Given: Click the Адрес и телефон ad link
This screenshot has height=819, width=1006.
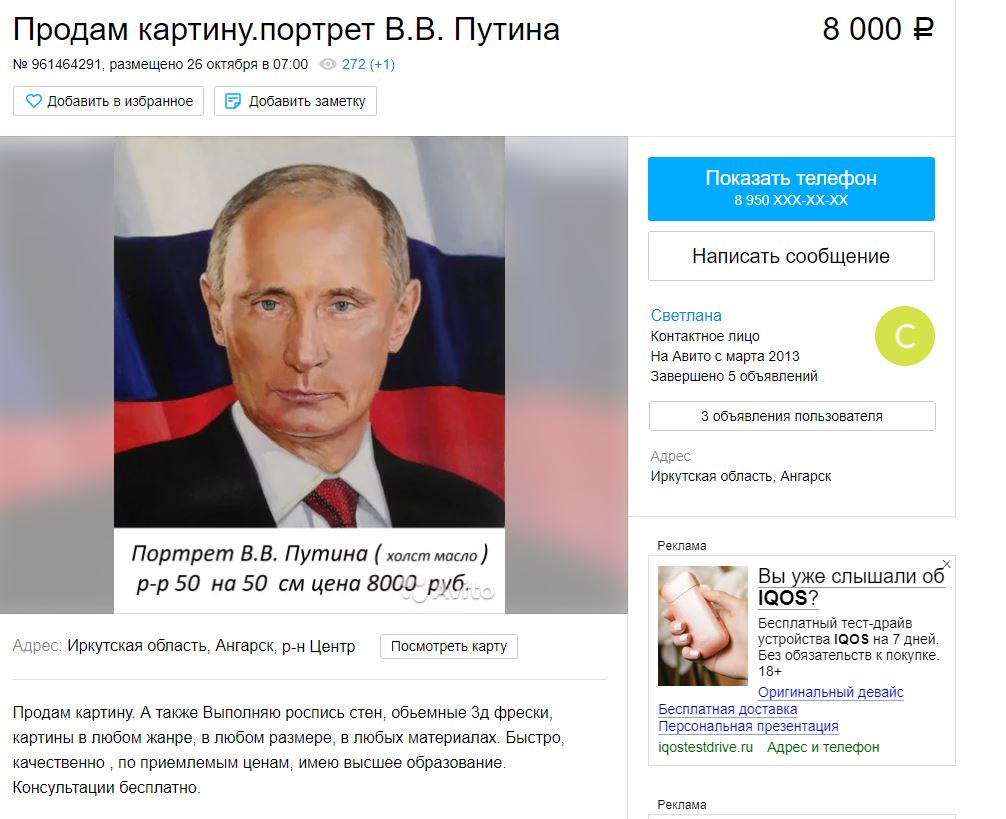Looking at the screenshot, I should point(823,747).
